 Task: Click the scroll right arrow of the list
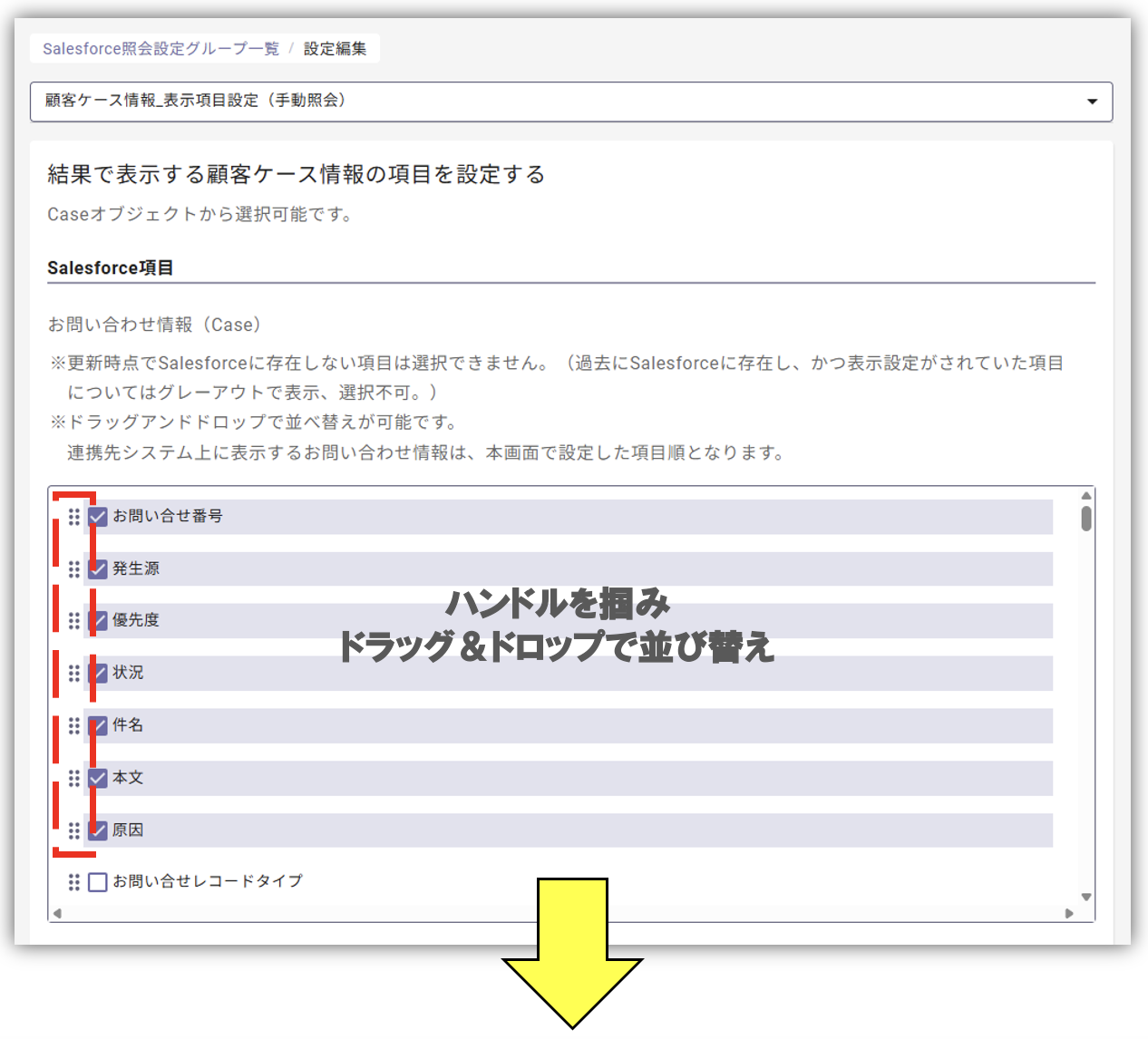(x=1069, y=913)
